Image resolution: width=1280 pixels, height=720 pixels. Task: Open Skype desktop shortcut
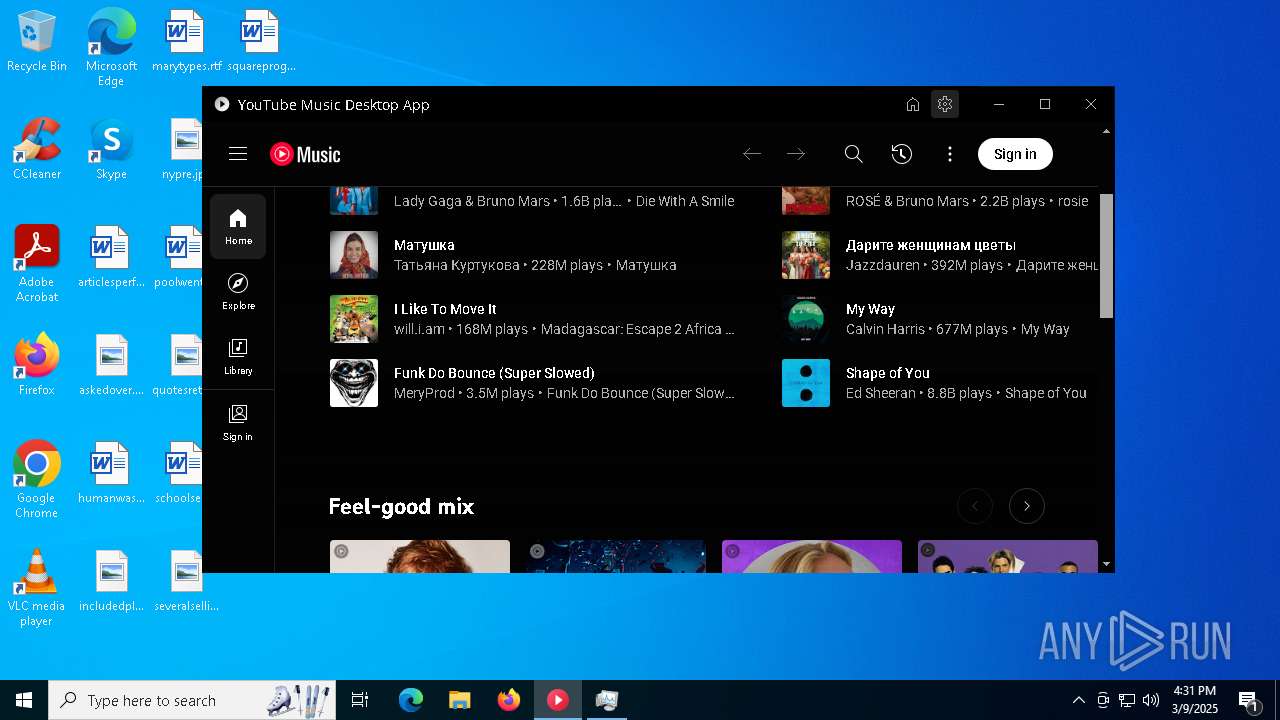[111, 149]
